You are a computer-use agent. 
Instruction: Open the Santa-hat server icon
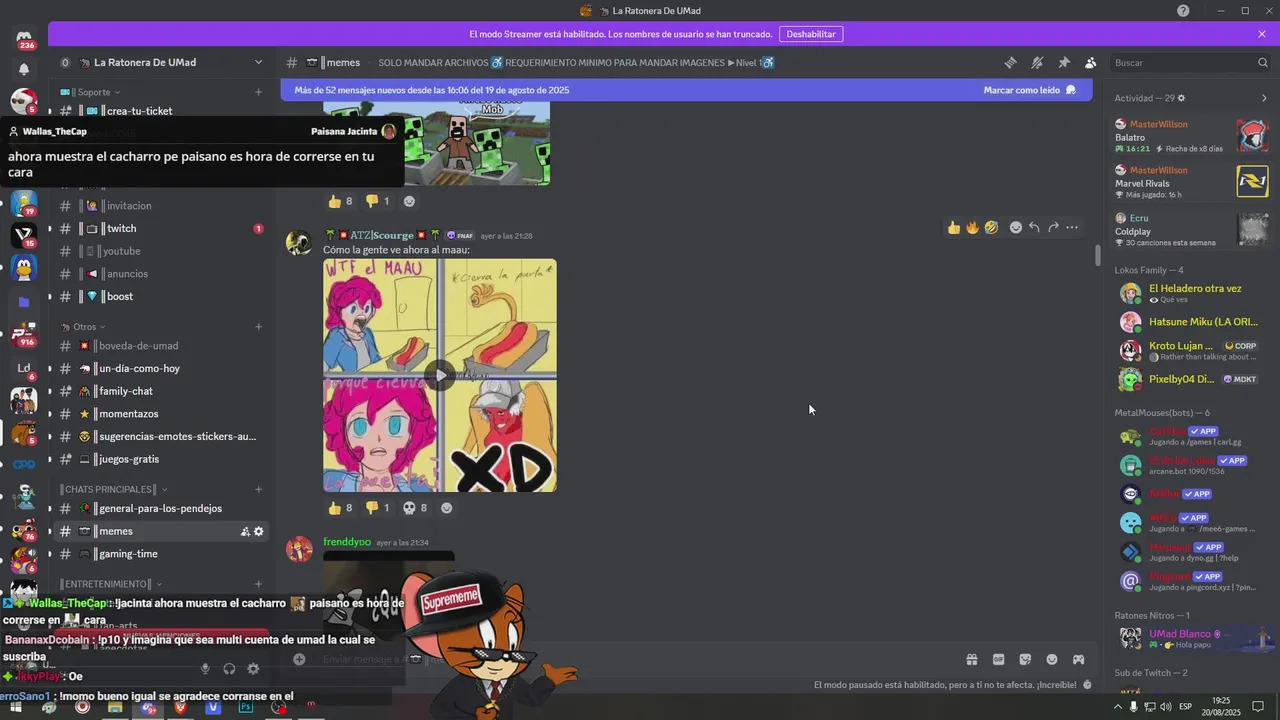pyautogui.click(x=24, y=101)
